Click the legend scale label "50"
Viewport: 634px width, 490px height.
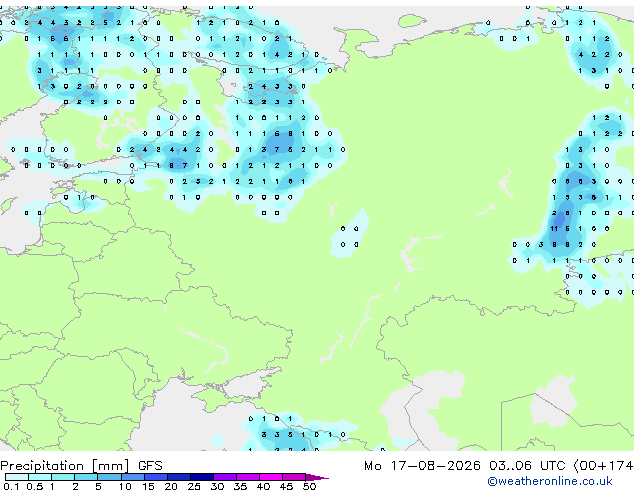(309, 486)
